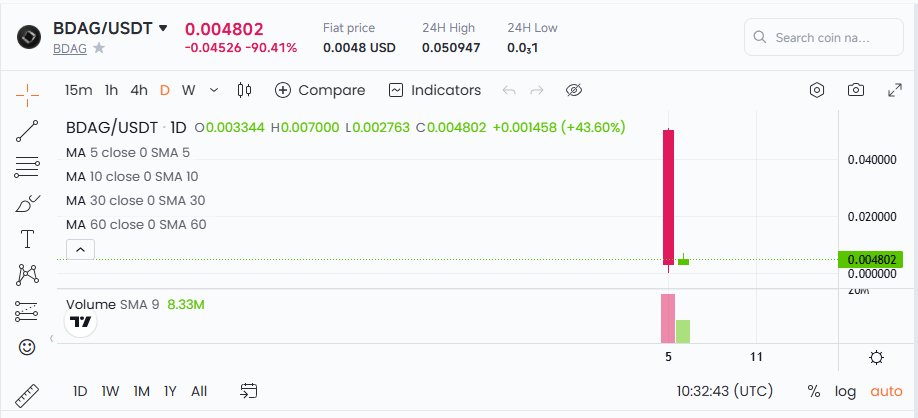Viewport: 918px width, 418px height.
Task: Open the long position forecasting tool
Action: 27,311
